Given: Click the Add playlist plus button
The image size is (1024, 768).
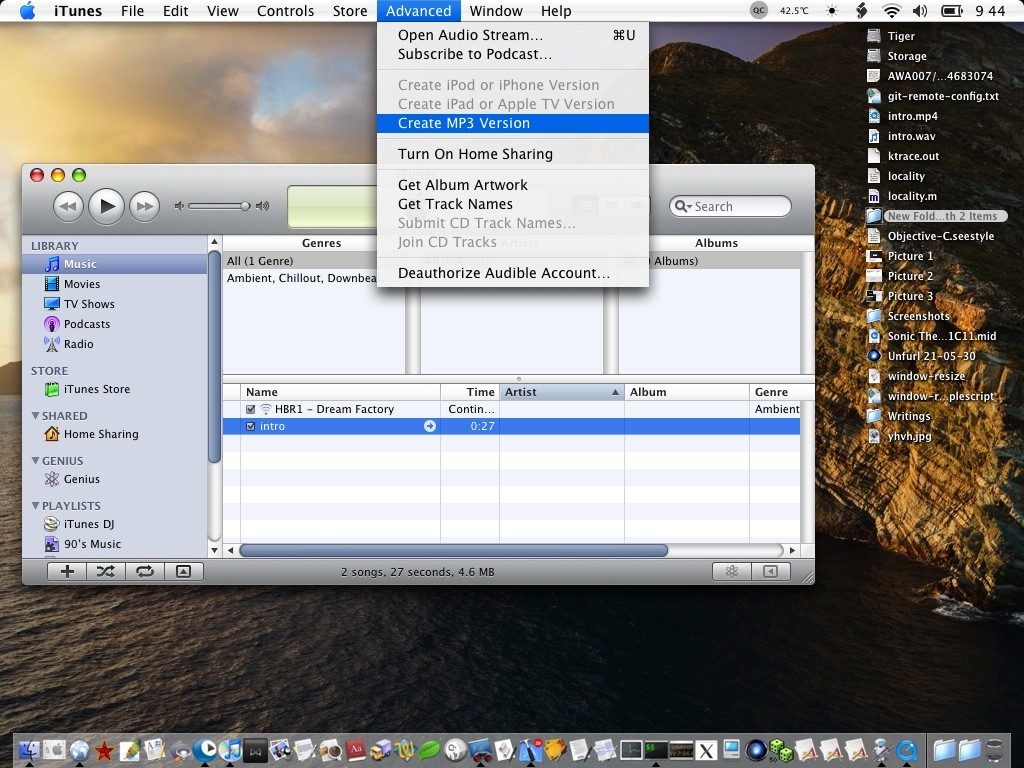Looking at the screenshot, I should point(67,572).
